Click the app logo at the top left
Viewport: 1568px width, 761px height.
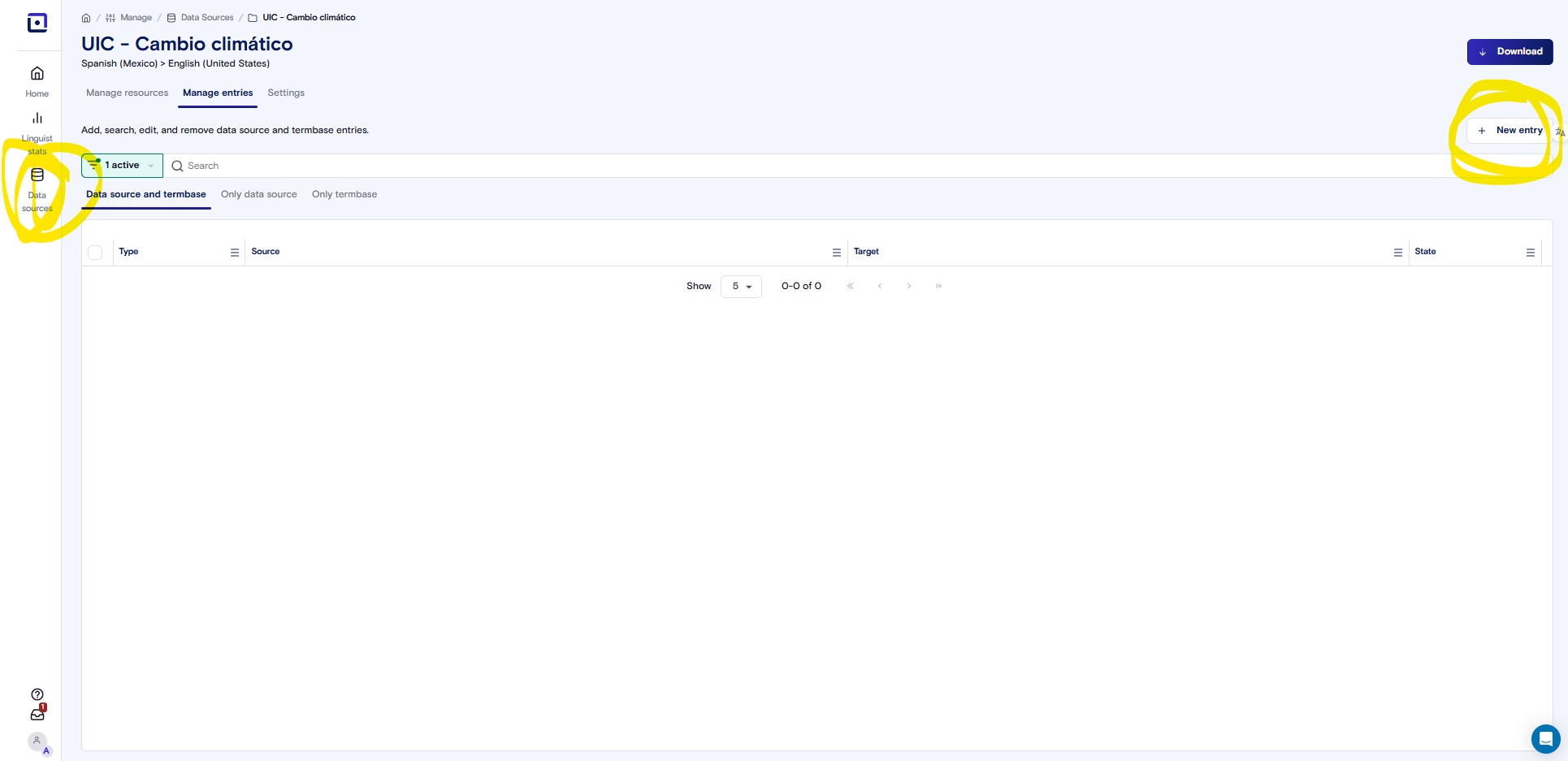(37, 23)
